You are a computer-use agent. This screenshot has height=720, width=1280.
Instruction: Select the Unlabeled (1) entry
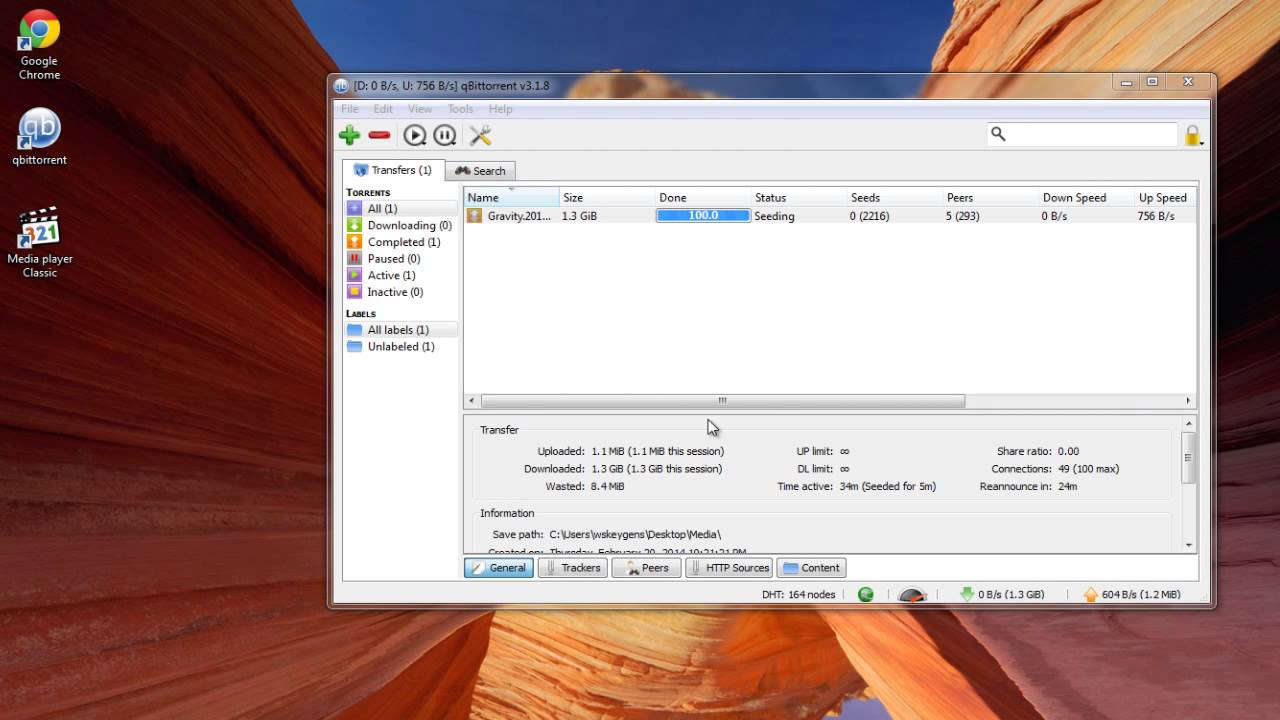click(x=400, y=347)
